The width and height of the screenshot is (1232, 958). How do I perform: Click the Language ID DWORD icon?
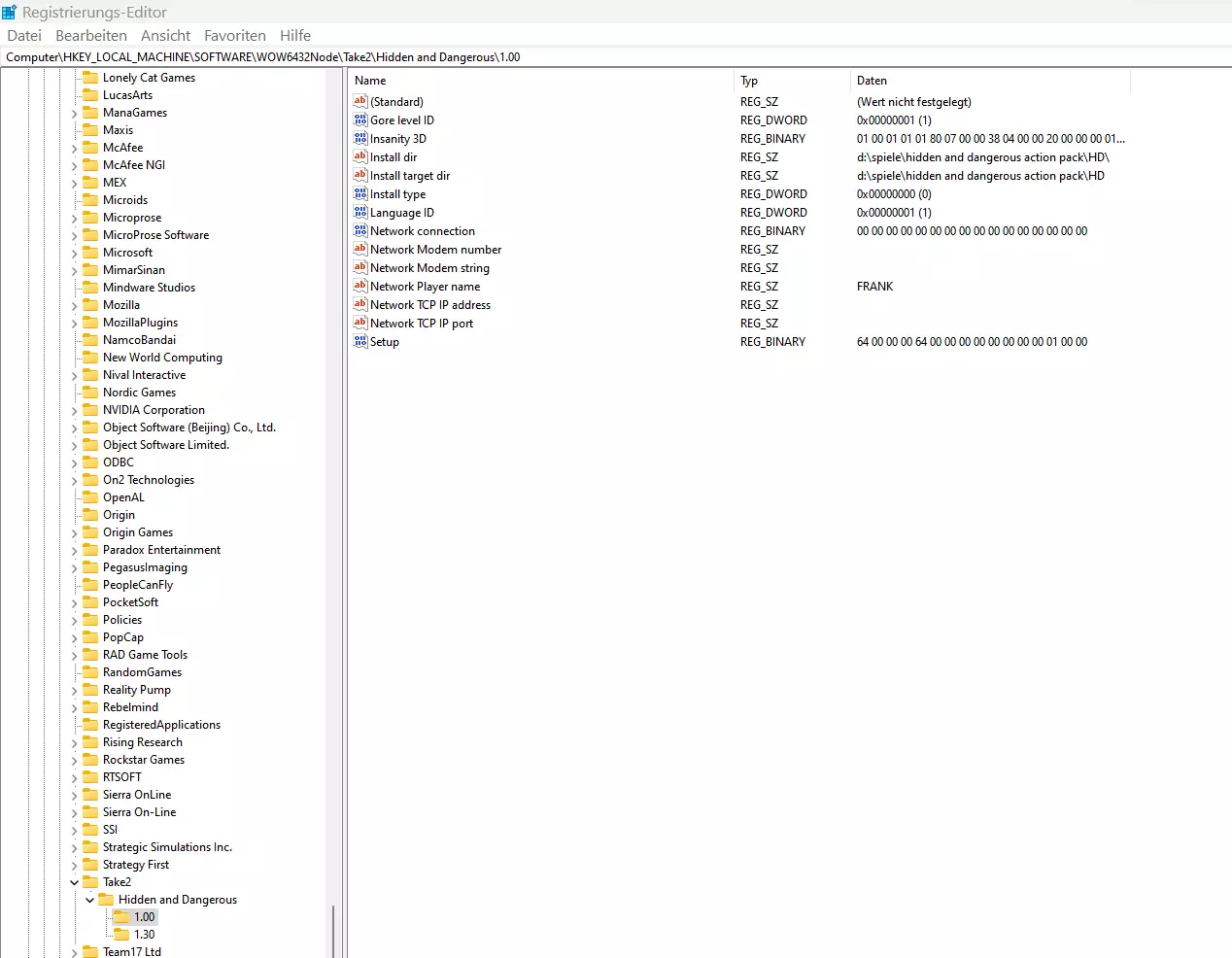360,212
